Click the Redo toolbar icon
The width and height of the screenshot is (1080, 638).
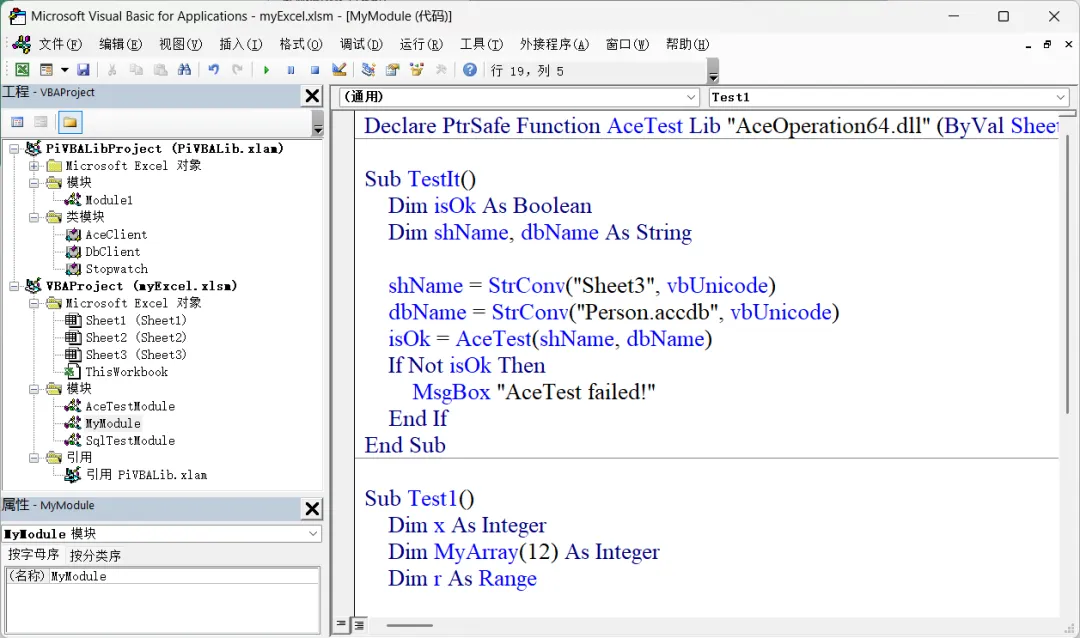click(x=238, y=70)
